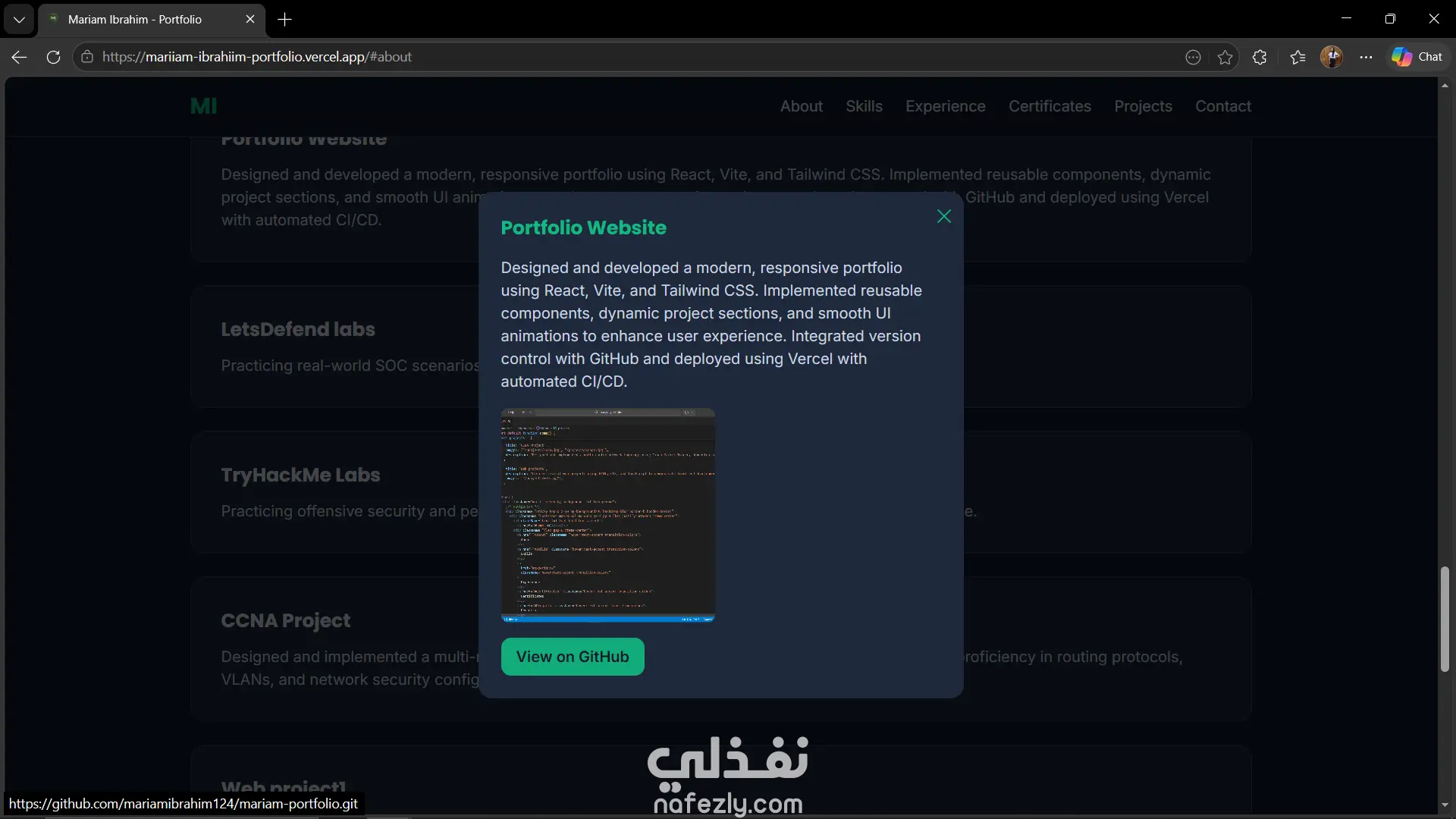View site information via the lock icon
Image resolution: width=1456 pixels, height=819 pixels.
(87, 57)
